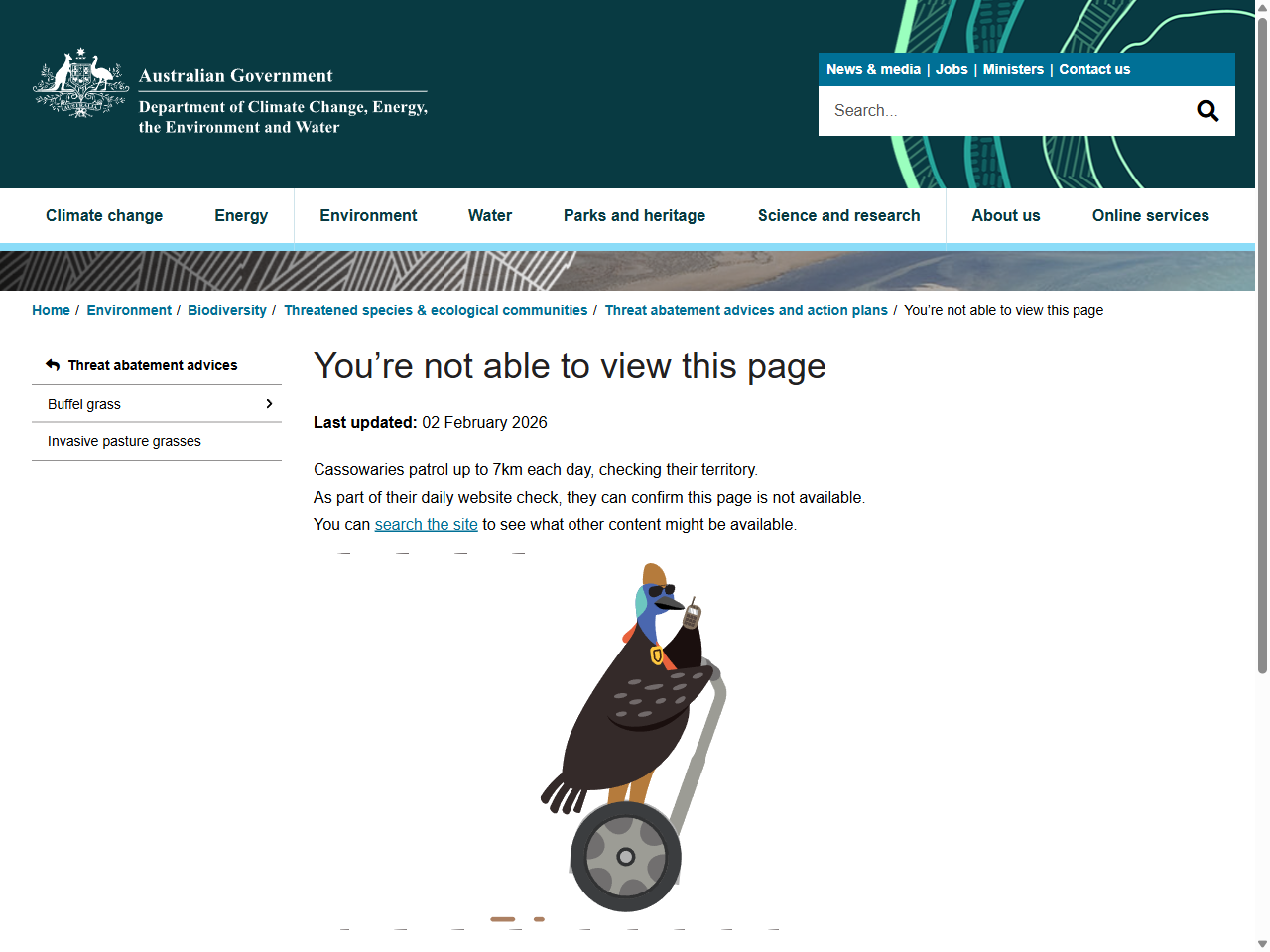Open the Climate change menu
Image resolution: width=1270 pixels, height=952 pixels.
104,215
